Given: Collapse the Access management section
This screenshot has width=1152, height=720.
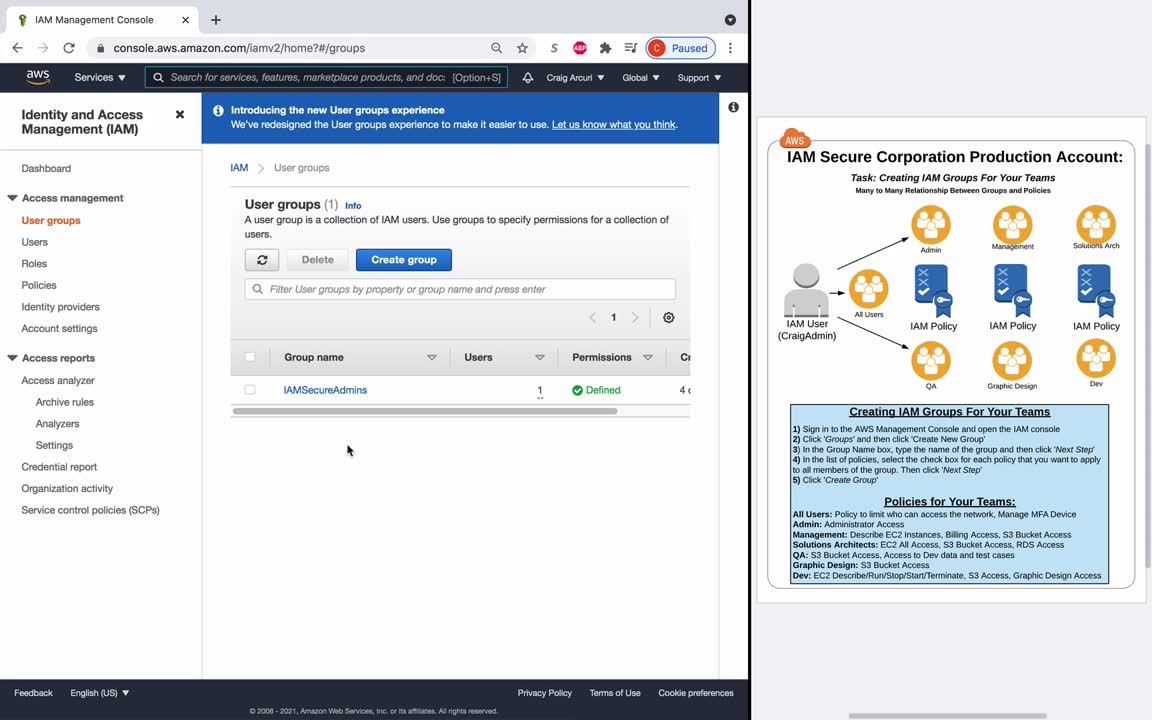Looking at the screenshot, I should (x=12, y=198).
